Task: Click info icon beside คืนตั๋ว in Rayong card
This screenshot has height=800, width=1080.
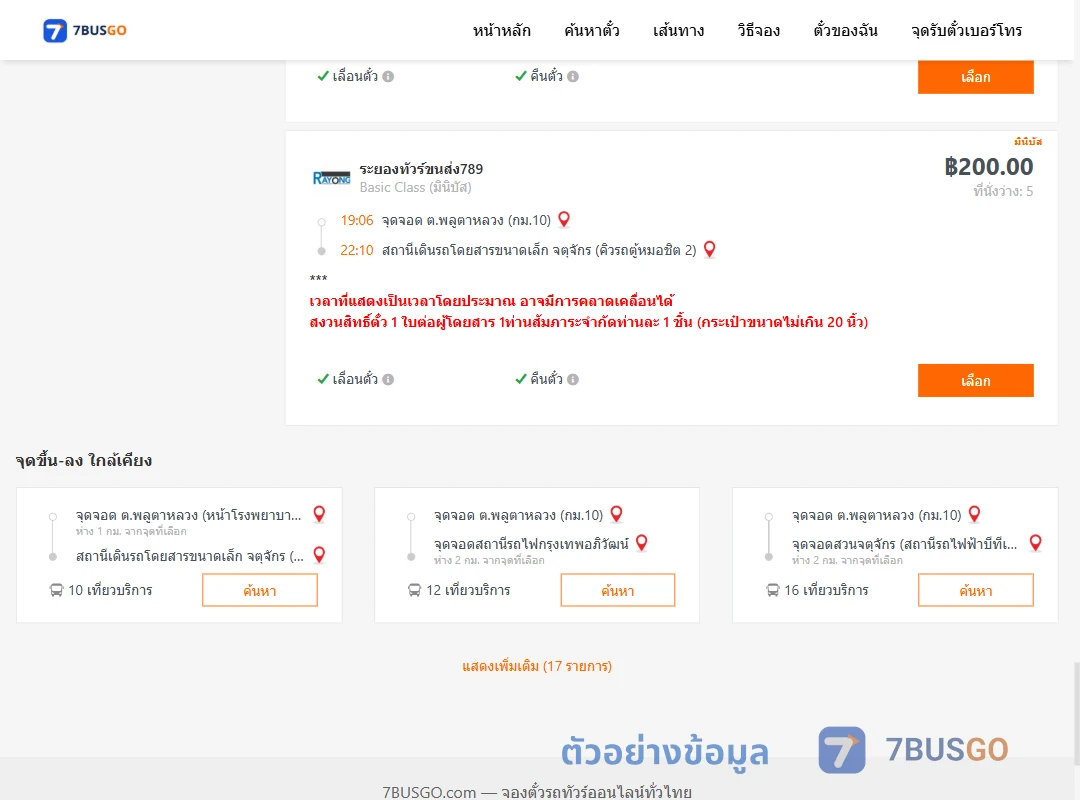Action: click(x=573, y=380)
